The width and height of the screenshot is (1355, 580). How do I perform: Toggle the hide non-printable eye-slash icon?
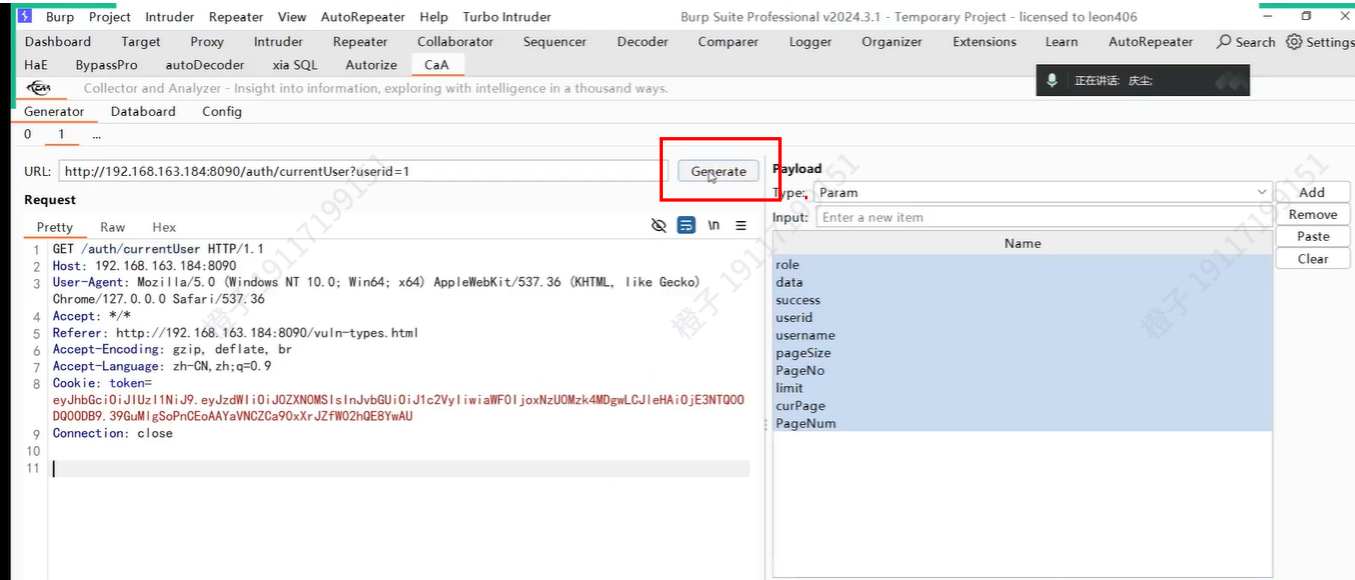658,226
